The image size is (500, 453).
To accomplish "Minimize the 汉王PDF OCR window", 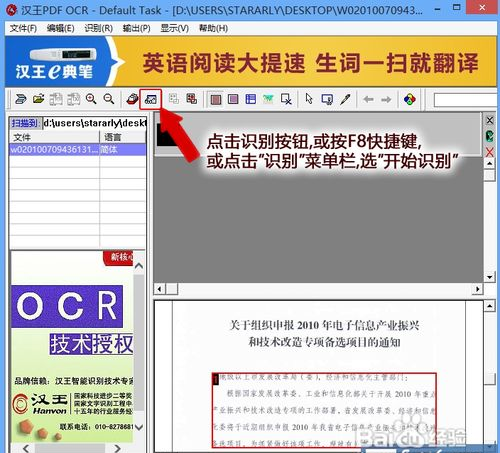I will 438,9.
